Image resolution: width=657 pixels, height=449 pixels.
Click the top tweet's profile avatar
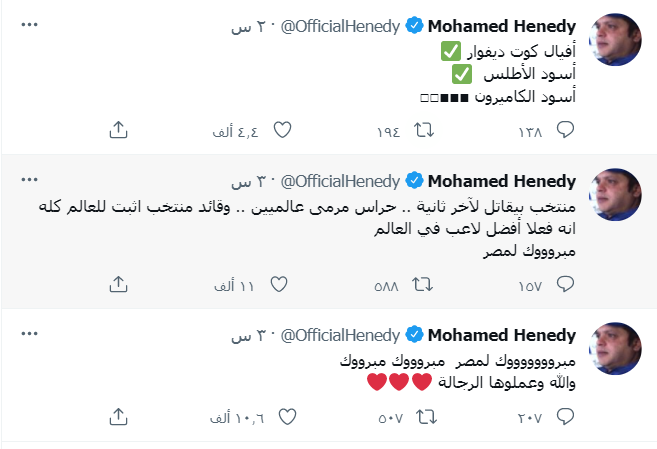click(616, 39)
